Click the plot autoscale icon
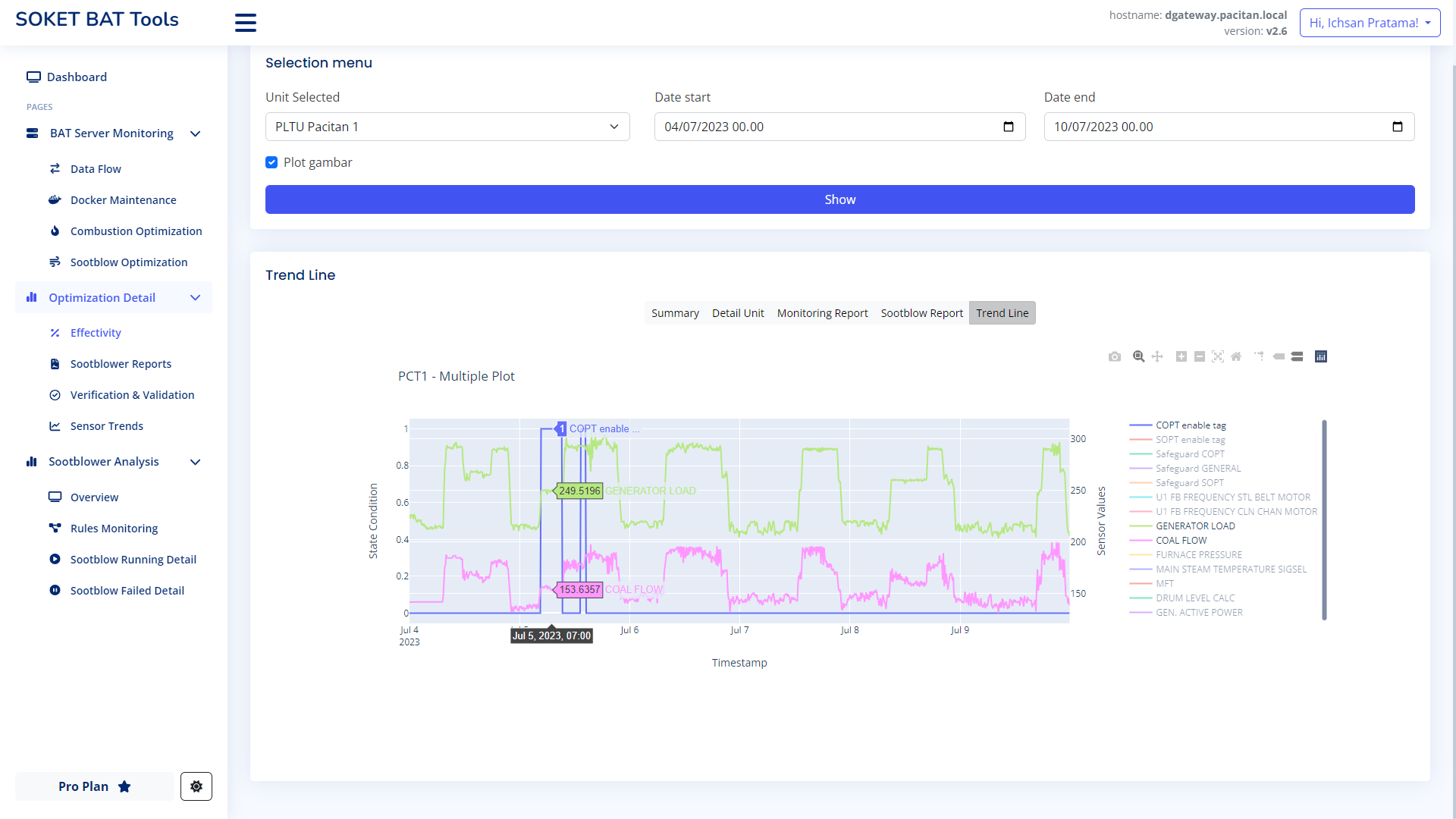Image resolution: width=1456 pixels, height=819 pixels. coord(1218,356)
